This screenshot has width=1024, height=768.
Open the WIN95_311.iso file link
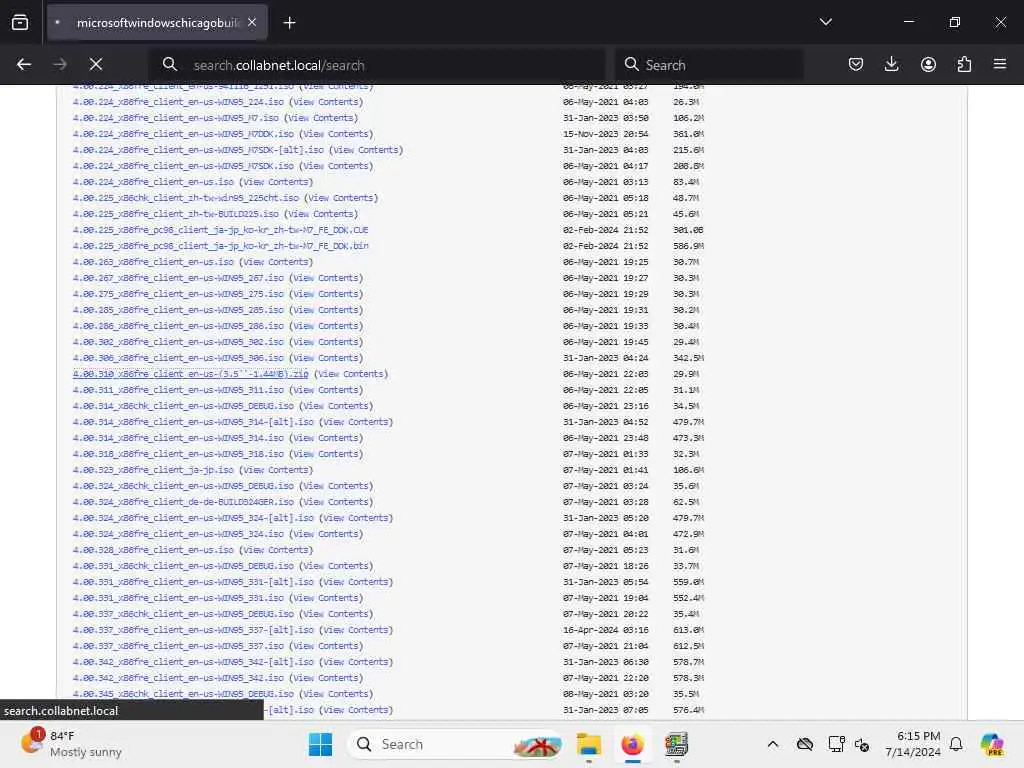178,390
